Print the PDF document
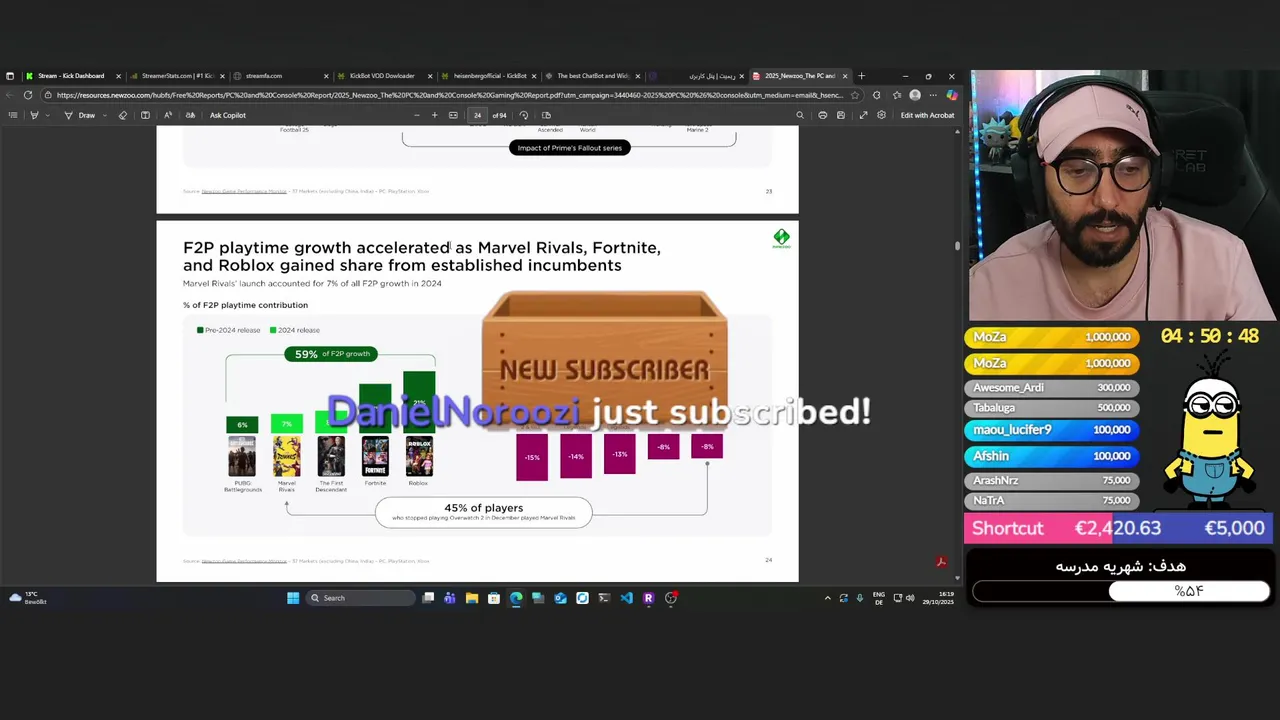The image size is (1280, 720). point(822,115)
